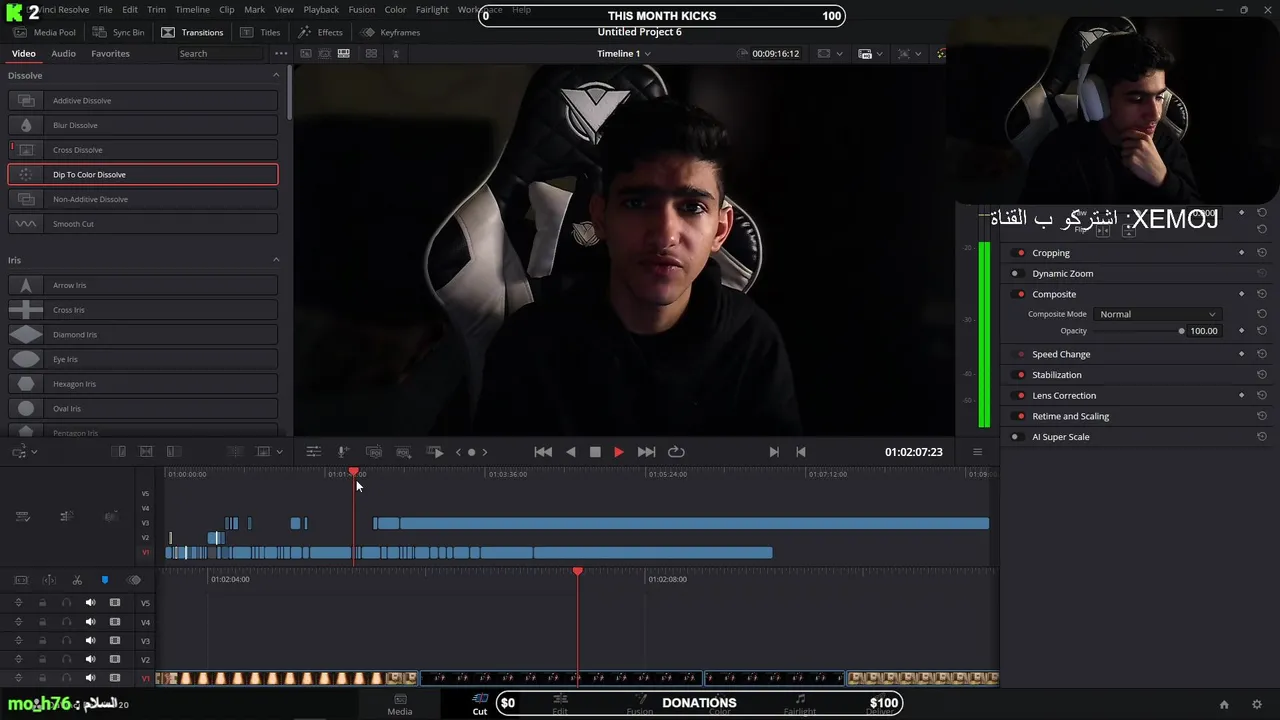
Task: Jump to the first frame button
Action: [543, 452]
